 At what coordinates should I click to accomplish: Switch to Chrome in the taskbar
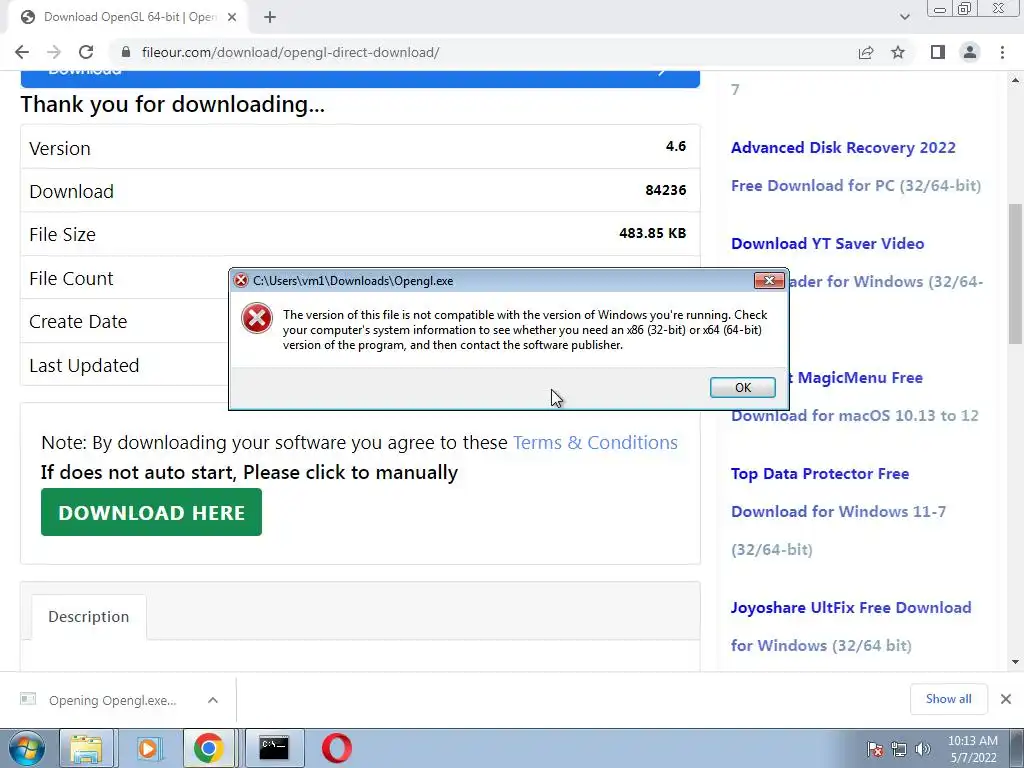(208, 748)
